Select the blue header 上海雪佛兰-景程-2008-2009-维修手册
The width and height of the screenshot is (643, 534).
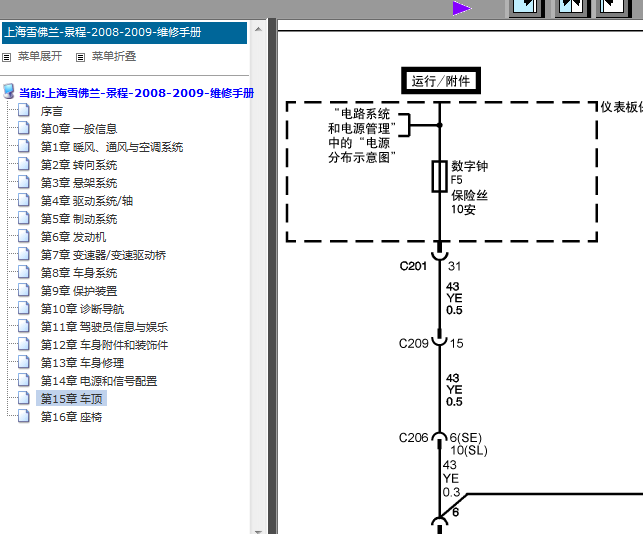[x=125, y=33]
